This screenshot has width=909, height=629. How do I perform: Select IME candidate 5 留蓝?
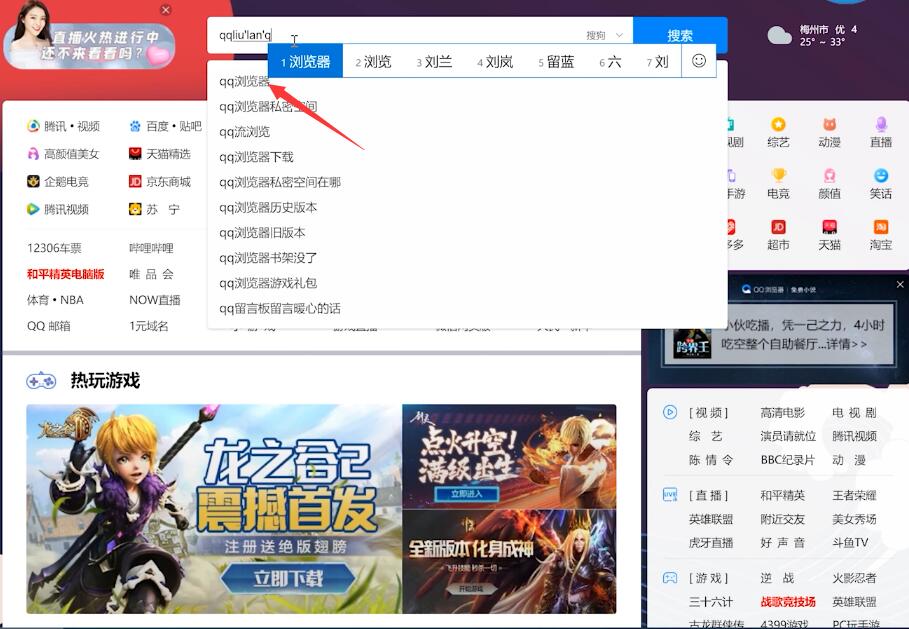pyautogui.click(x=556, y=61)
